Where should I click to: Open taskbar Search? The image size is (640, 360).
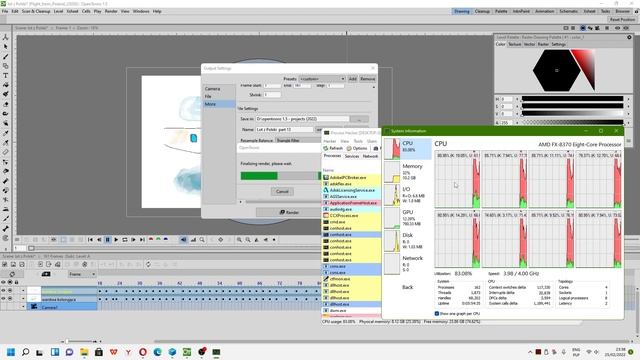pos(25,352)
